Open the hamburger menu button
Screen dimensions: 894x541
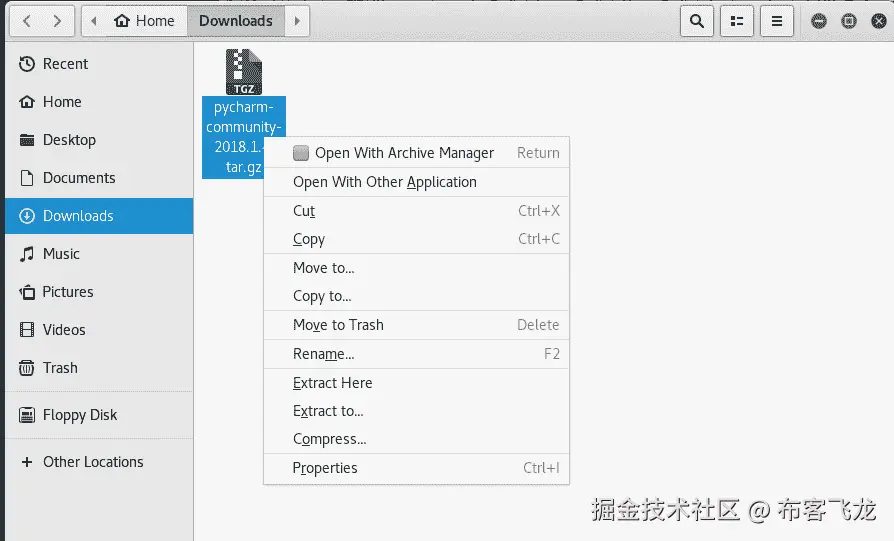tap(777, 20)
